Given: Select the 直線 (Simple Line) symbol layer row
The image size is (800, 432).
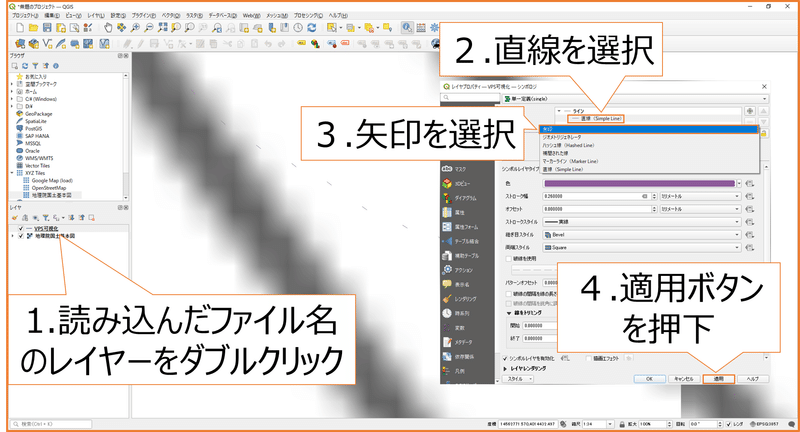Looking at the screenshot, I should click(596, 118).
